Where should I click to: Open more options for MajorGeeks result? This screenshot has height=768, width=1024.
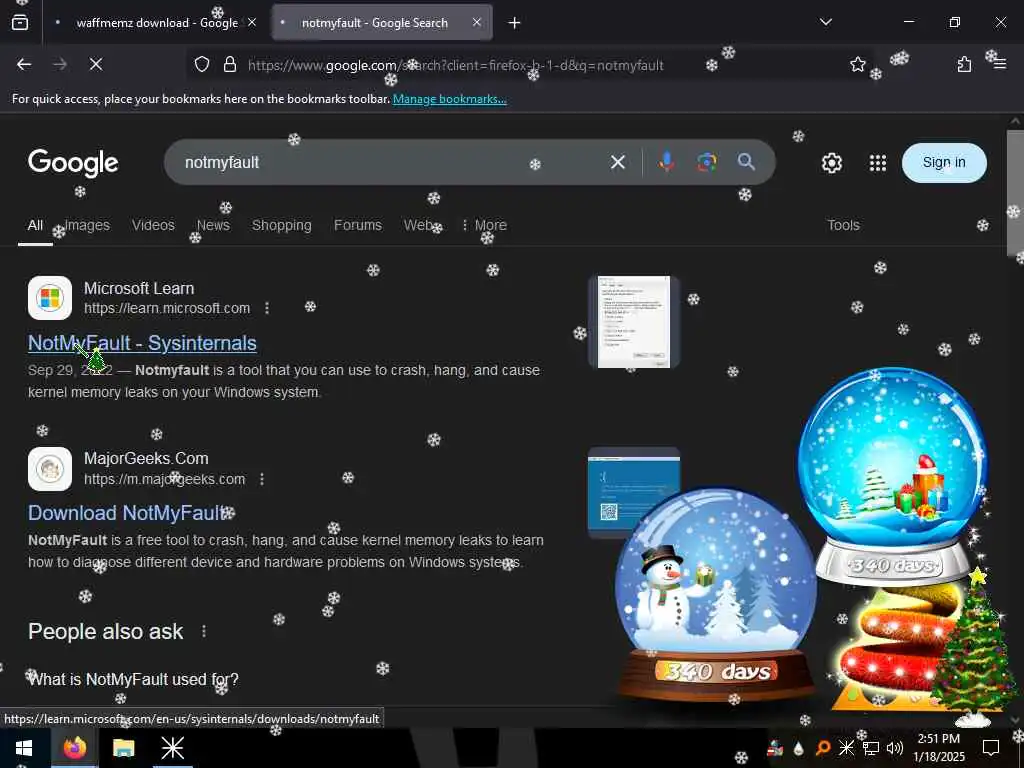[262, 479]
